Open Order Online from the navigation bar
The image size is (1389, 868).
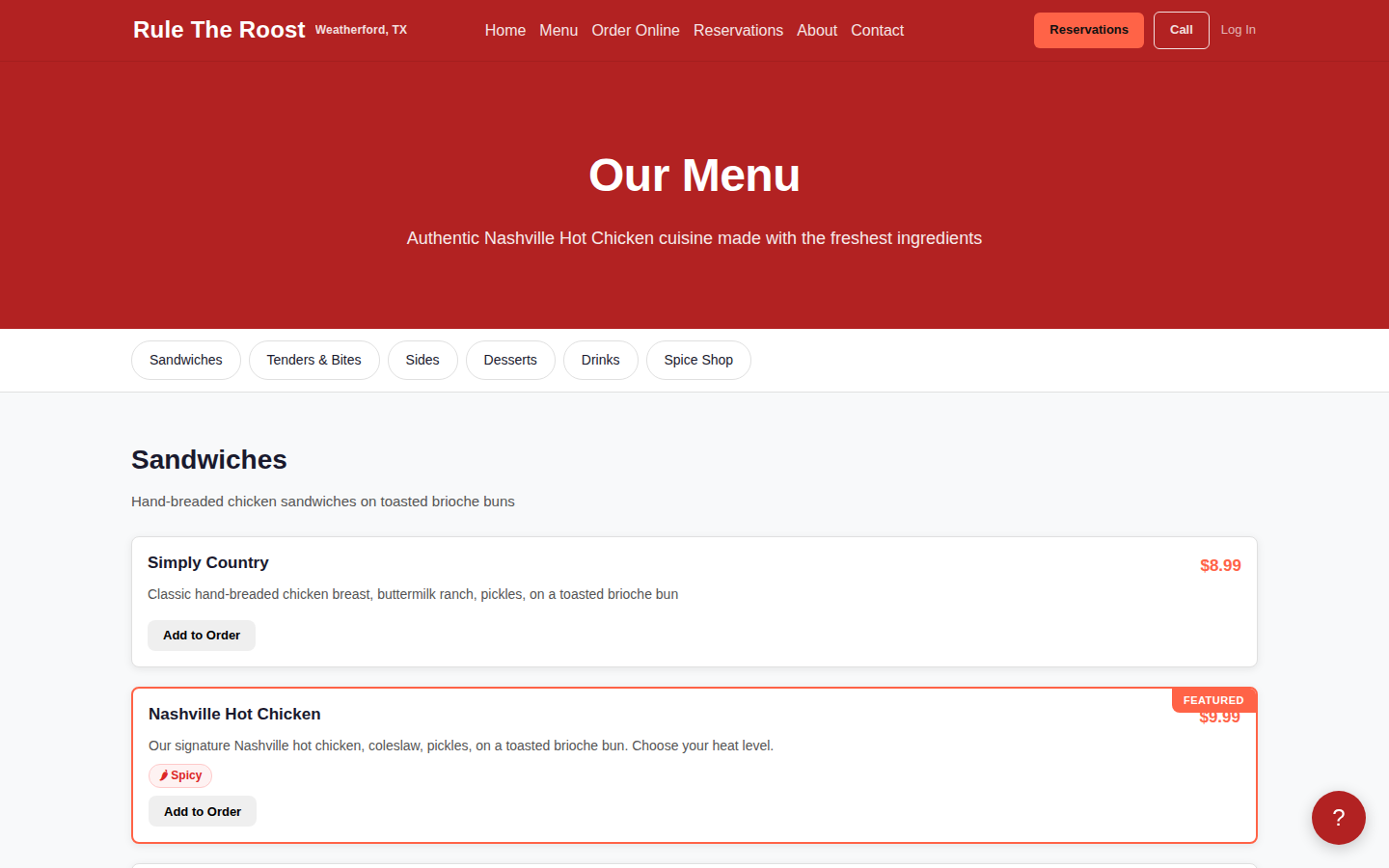[635, 30]
